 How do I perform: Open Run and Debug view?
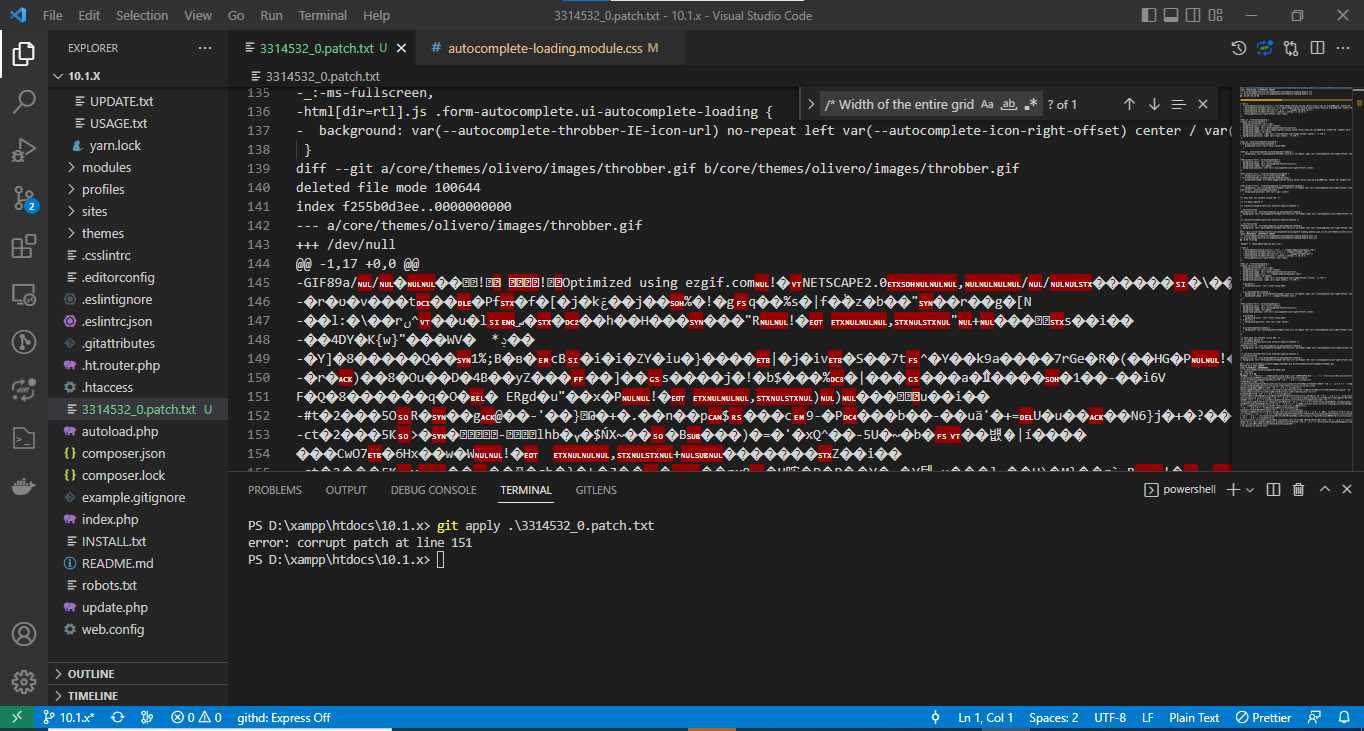pyautogui.click(x=24, y=150)
